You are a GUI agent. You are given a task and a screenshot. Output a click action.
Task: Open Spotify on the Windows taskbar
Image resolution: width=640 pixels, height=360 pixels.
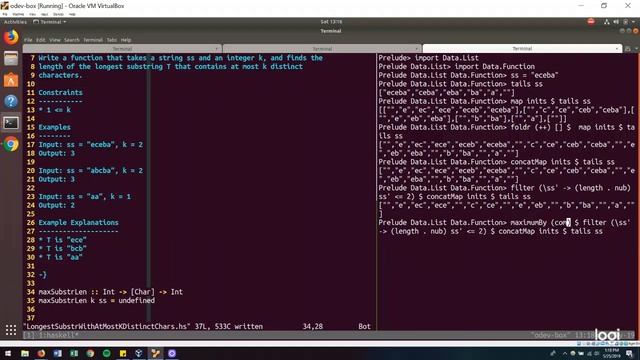click(107, 353)
